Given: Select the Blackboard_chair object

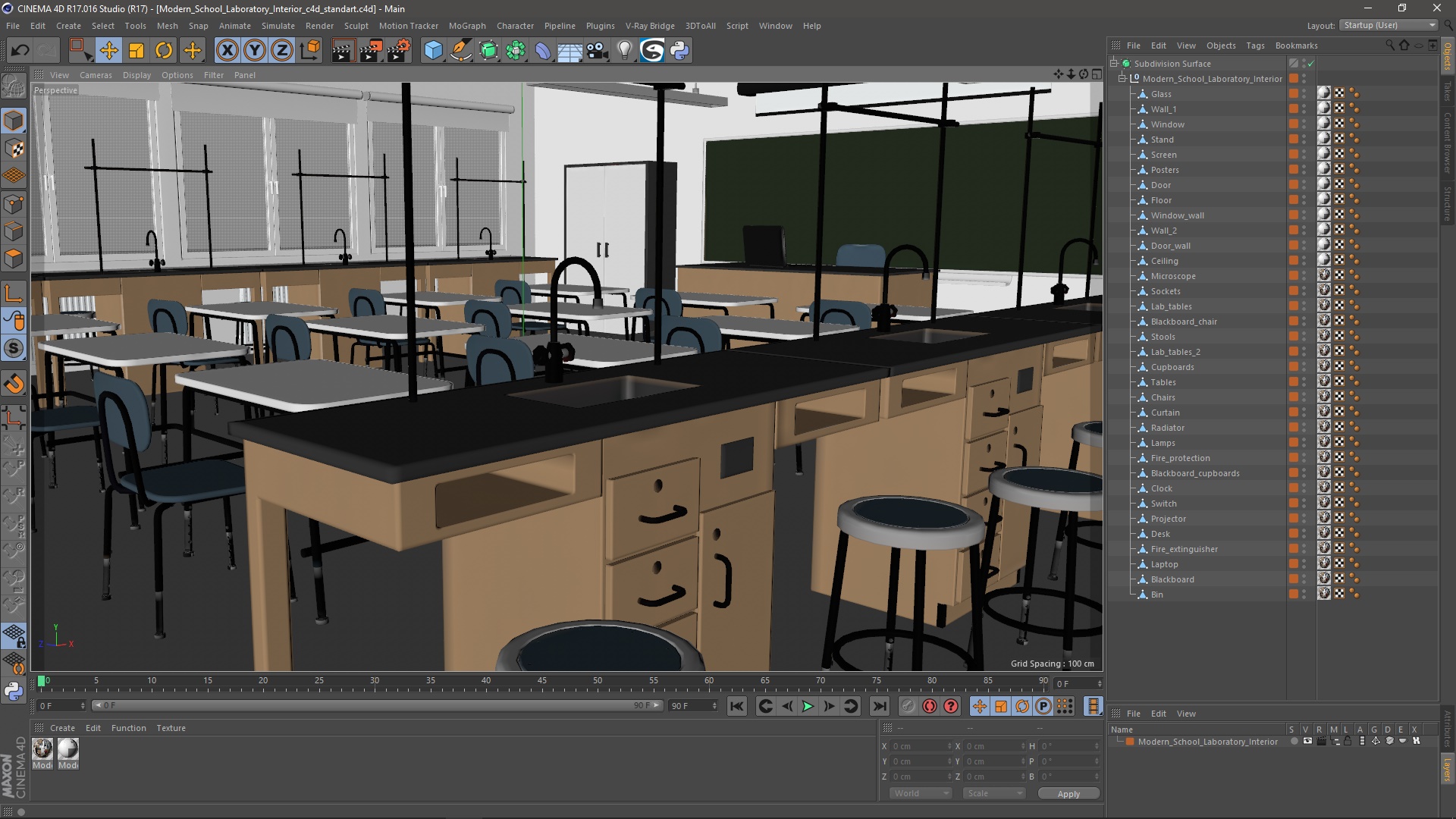Looking at the screenshot, I should [x=1184, y=322].
